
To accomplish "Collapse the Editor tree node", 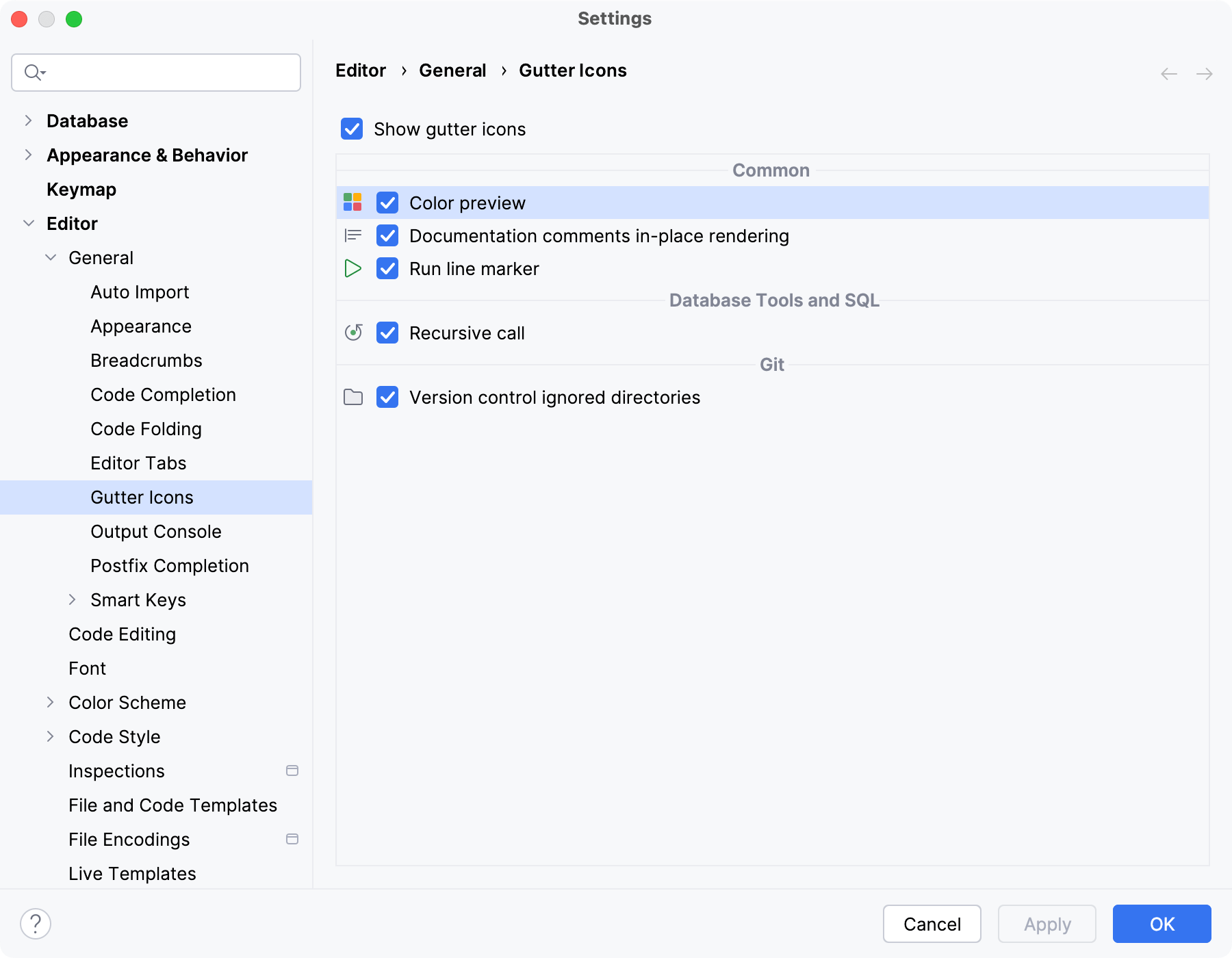I will point(29,223).
